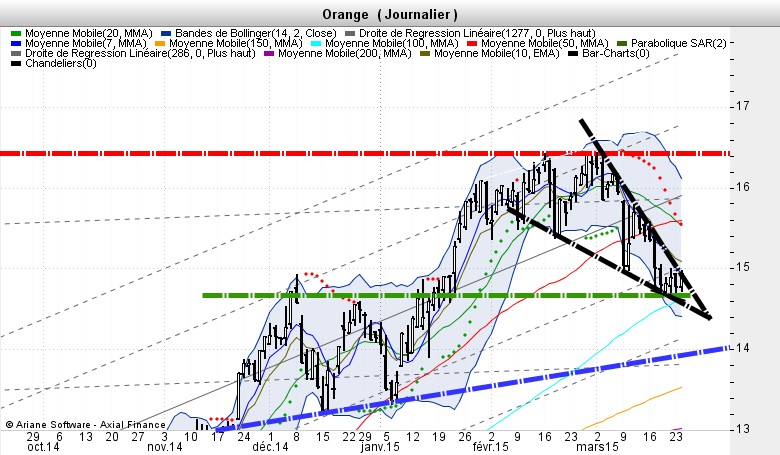Image resolution: width=780 pixels, height=455 pixels.
Task: Click the déc.14 month label
Action: 270,447
